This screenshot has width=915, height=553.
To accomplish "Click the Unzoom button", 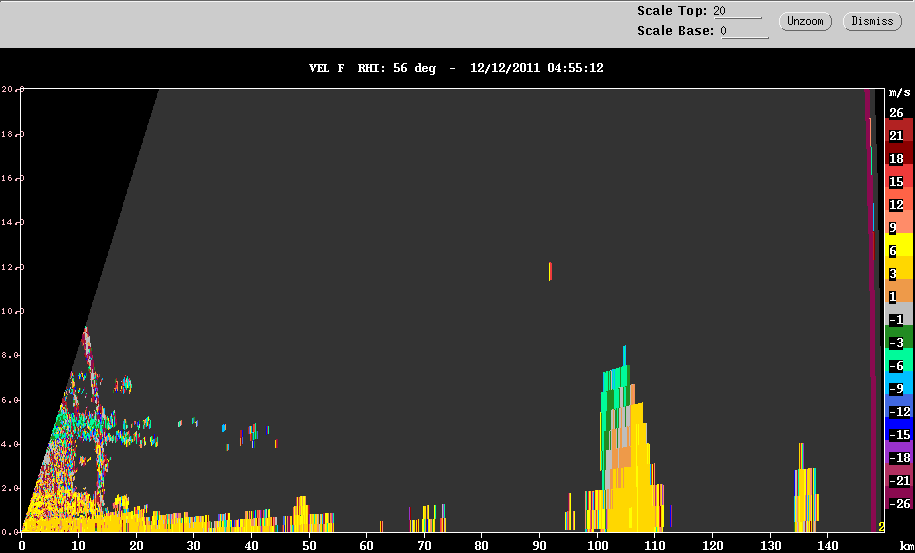I will pyautogui.click(x=805, y=22).
